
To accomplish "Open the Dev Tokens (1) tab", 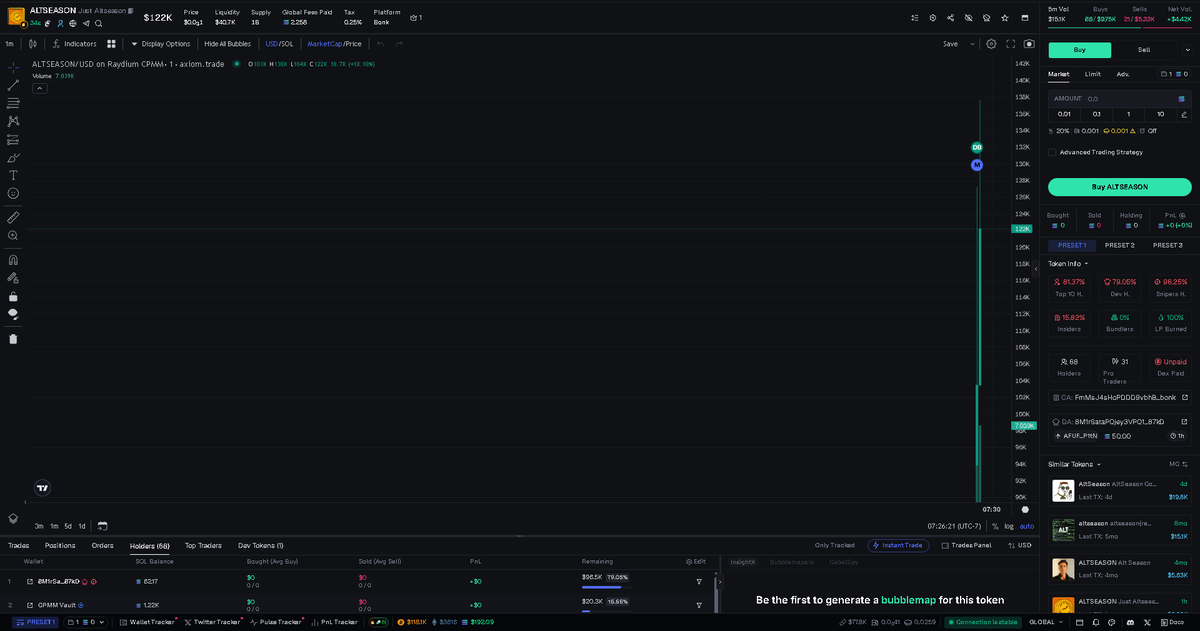I will pyautogui.click(x=261, y=545).
